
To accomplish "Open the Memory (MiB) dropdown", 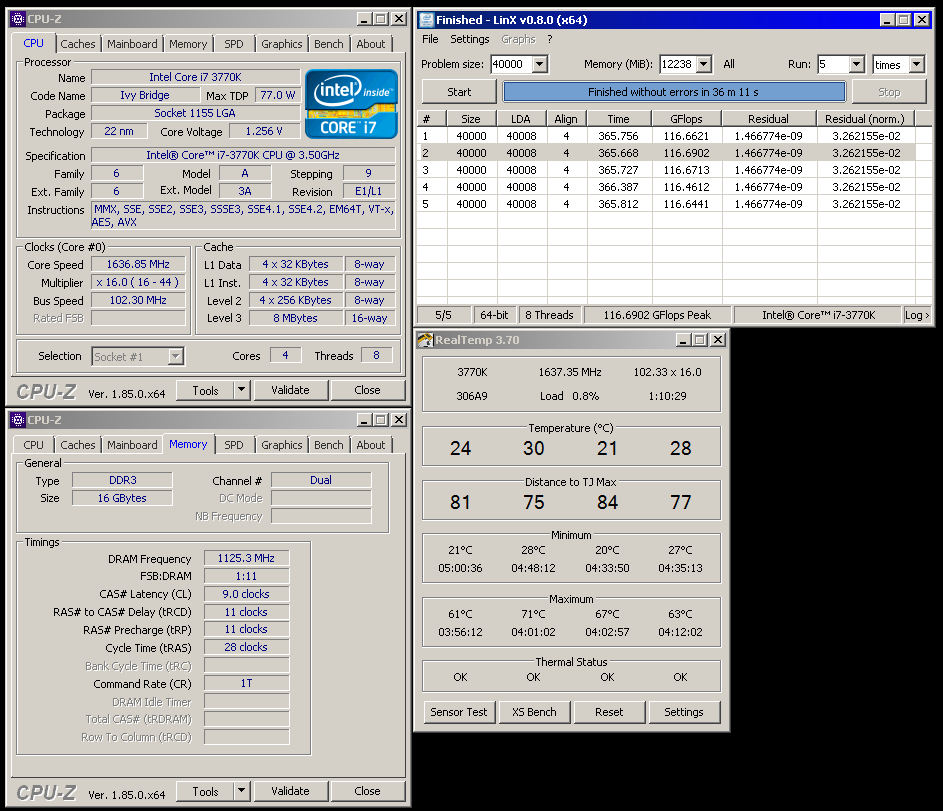I will click(x=703, y=65).
